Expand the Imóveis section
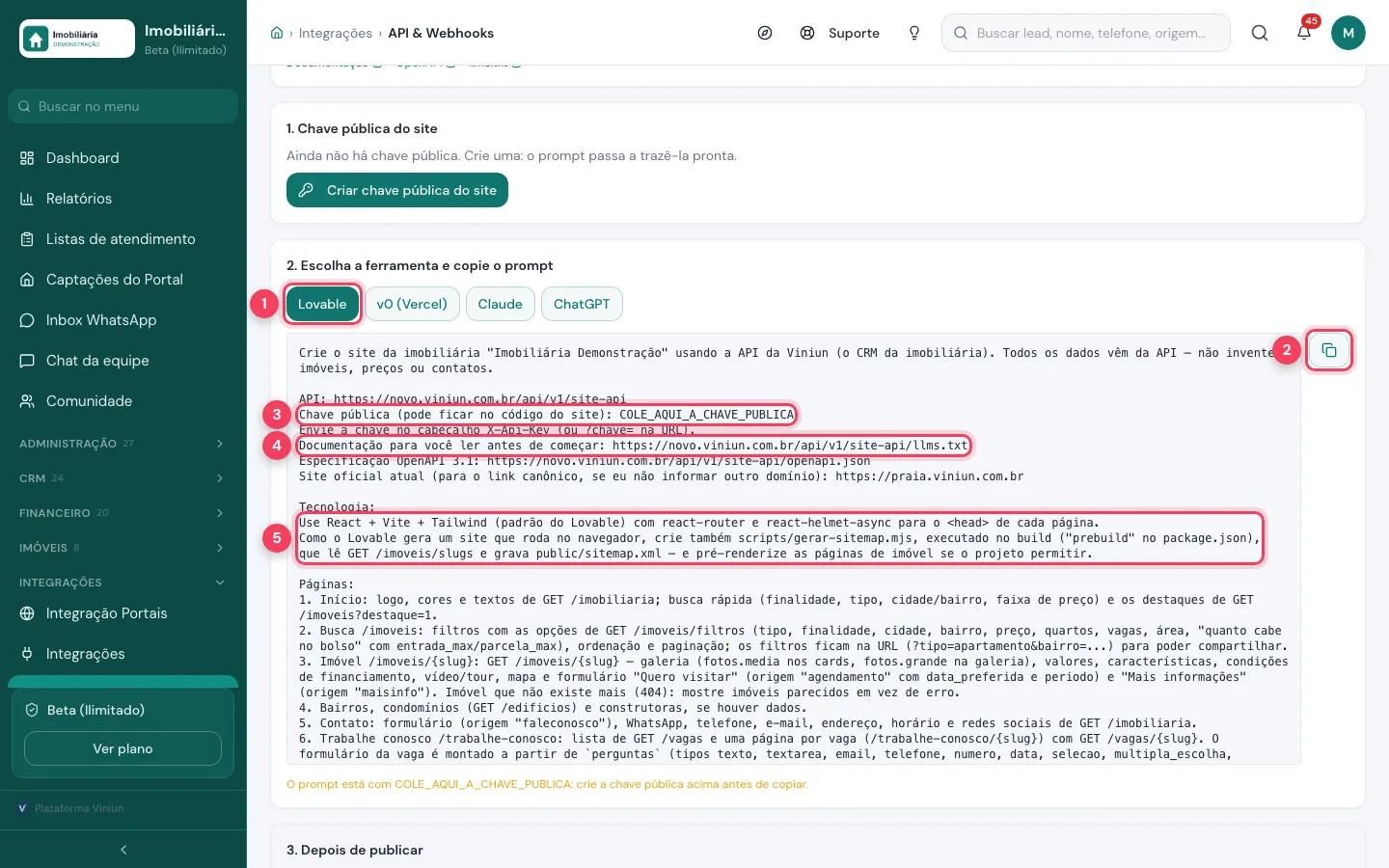 pyautogui.click(x=123, y=548)
